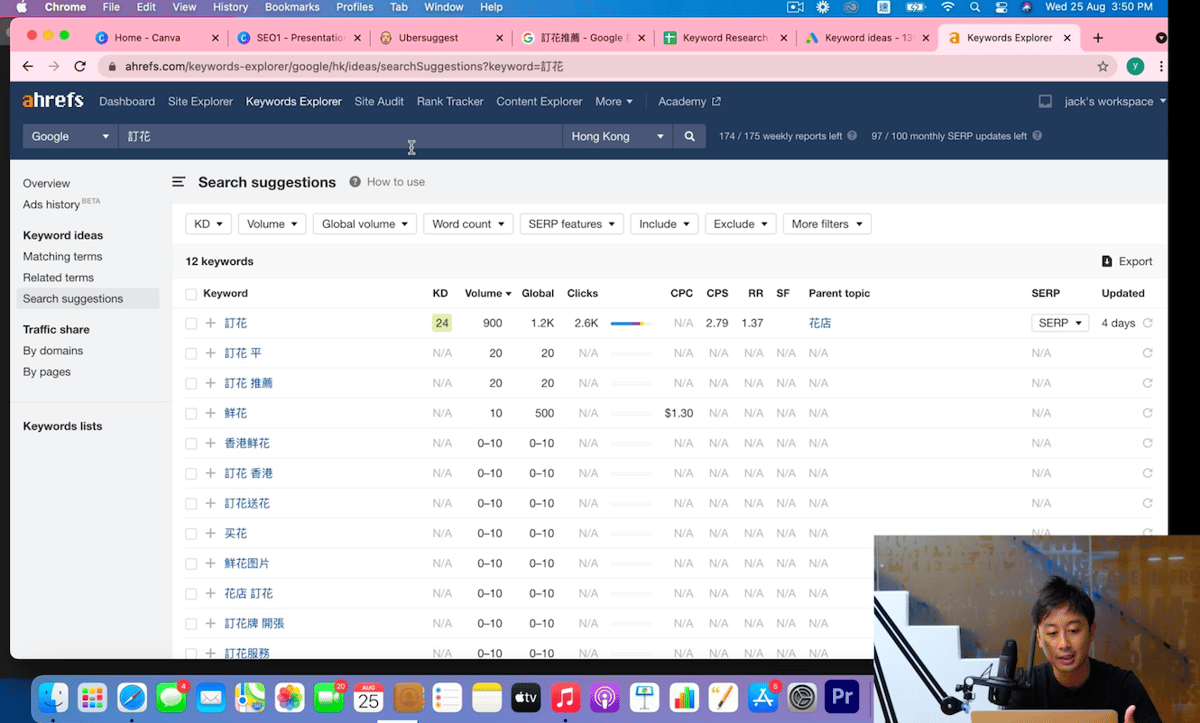This screenshot has width=1200, height=723.
Task: Select the checkbox for 香港鮮花 keyword
Action: (191, 443)
